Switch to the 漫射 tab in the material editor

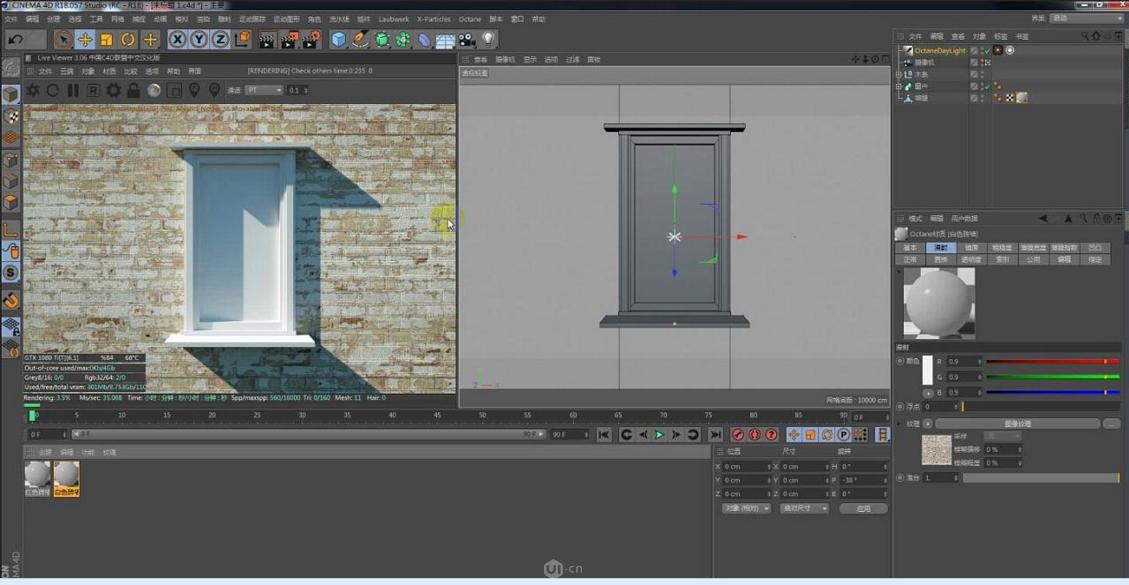(x=943, y=246)
